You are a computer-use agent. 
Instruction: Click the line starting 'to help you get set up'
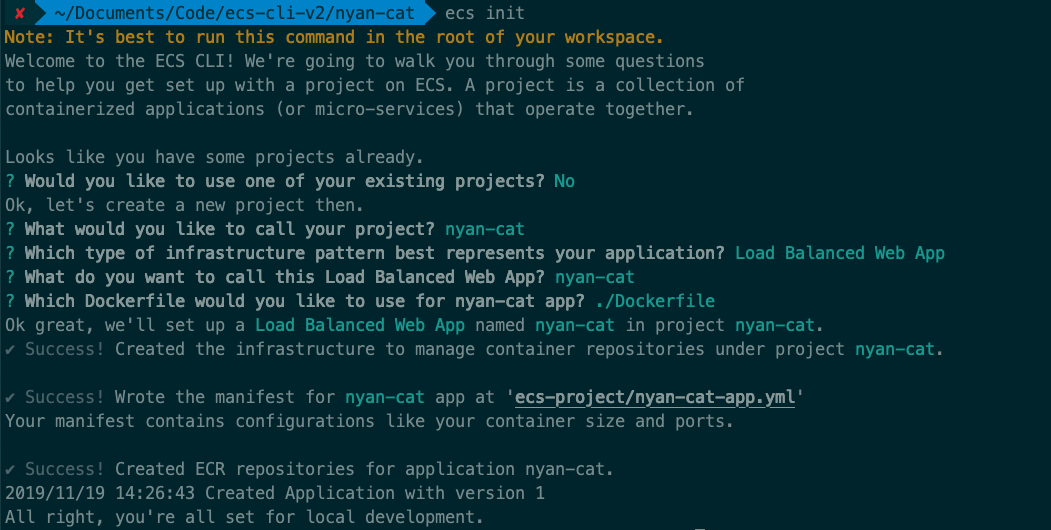click(375, 85)
